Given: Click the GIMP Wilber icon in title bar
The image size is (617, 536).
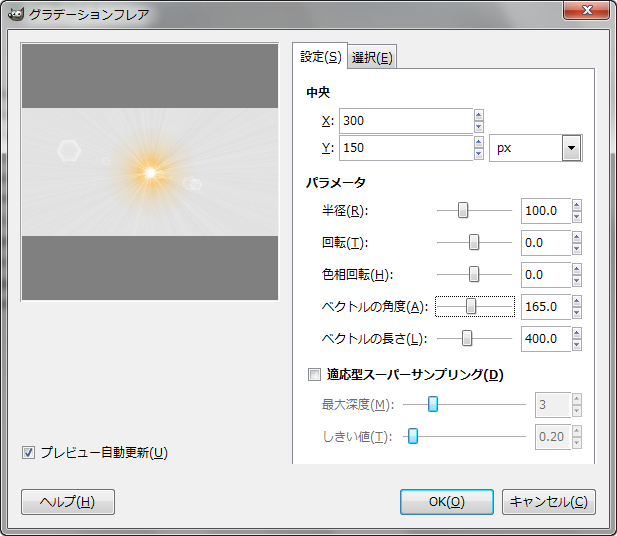Looking at the screenshot, I should [16, 14].
